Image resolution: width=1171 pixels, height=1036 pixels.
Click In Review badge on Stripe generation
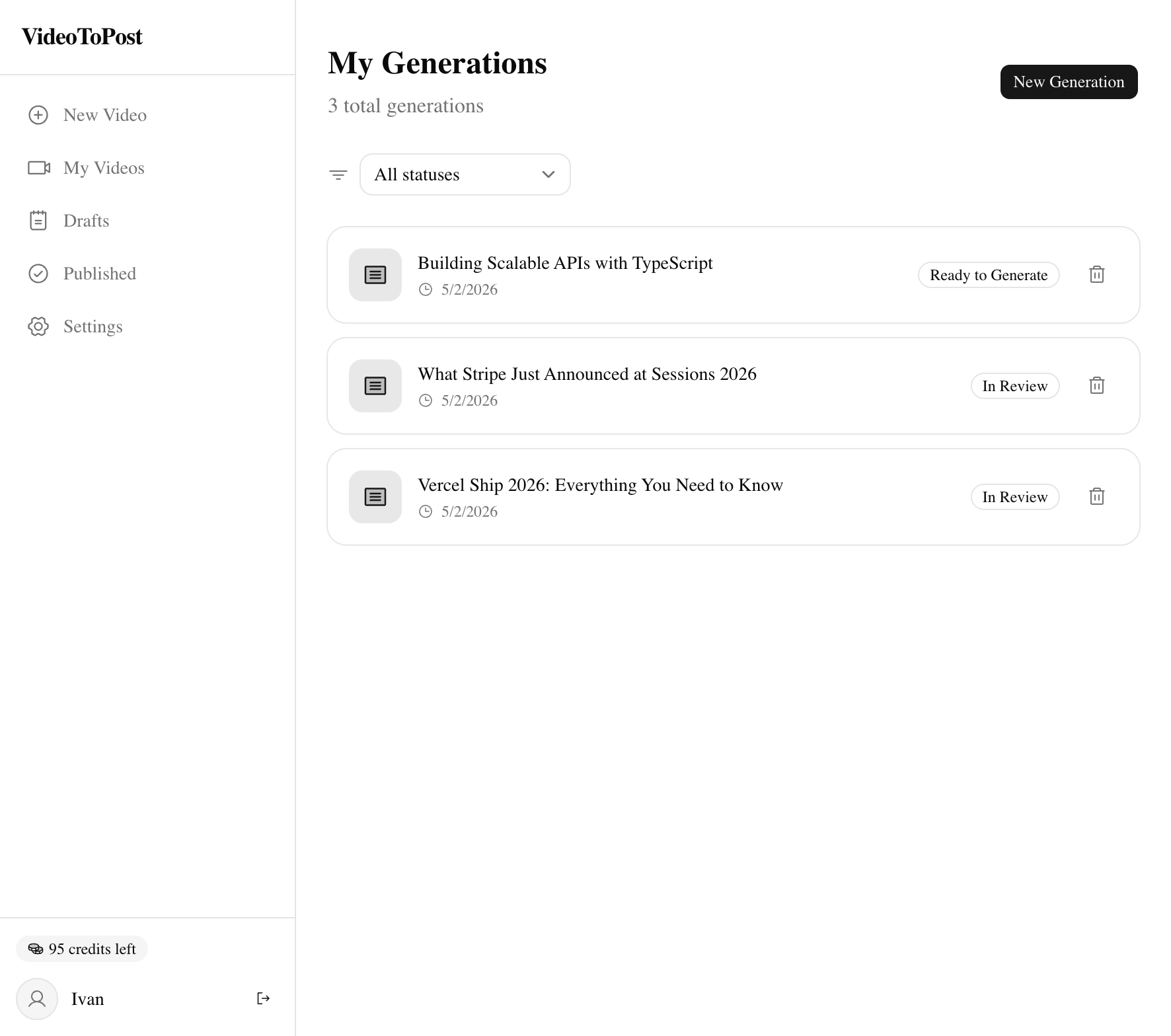pyautogui.click(x=1015, y=386)
